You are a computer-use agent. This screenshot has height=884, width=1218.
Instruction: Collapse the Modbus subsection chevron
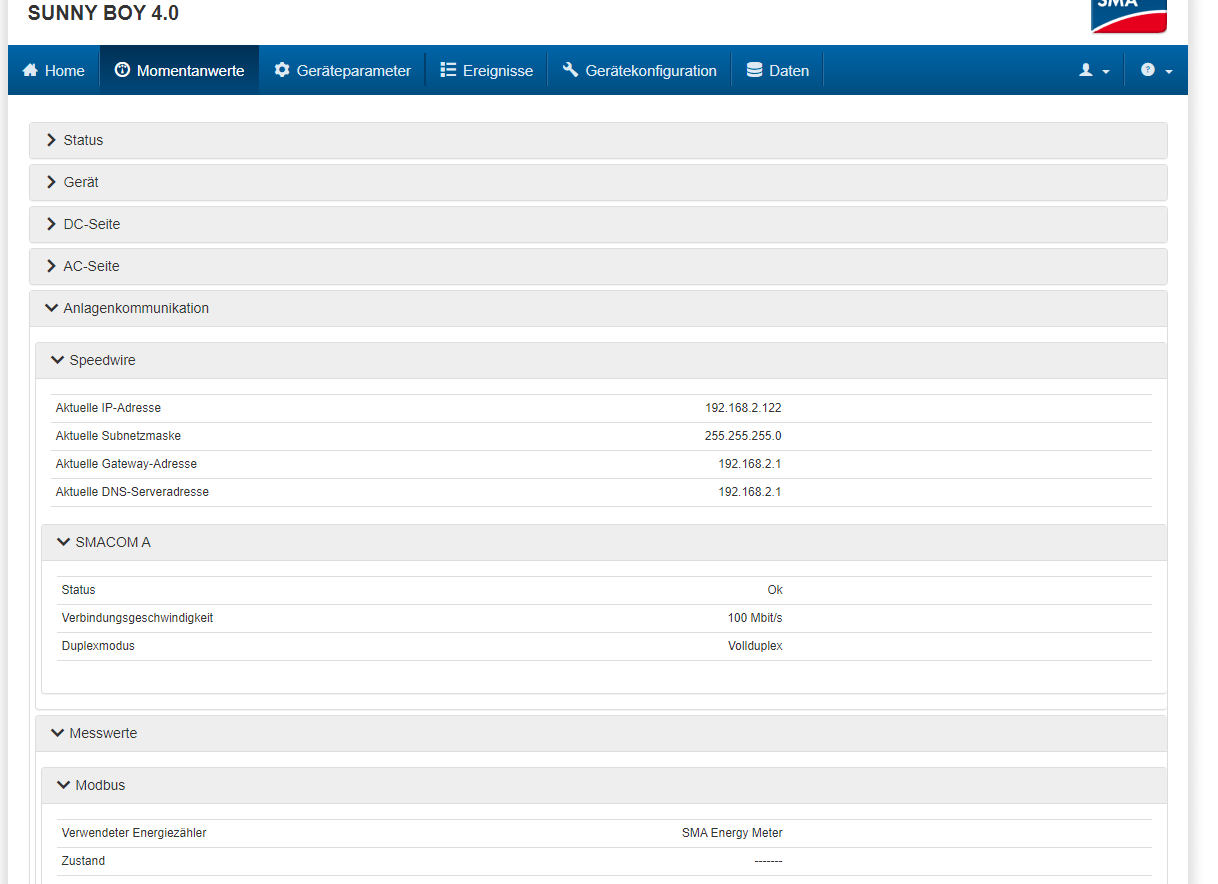[64, 785]
